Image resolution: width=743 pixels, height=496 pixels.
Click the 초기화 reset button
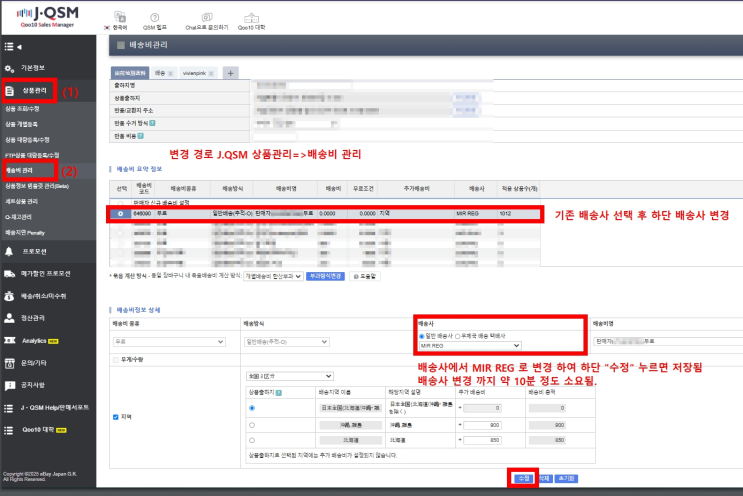click(x=566, y=478)
